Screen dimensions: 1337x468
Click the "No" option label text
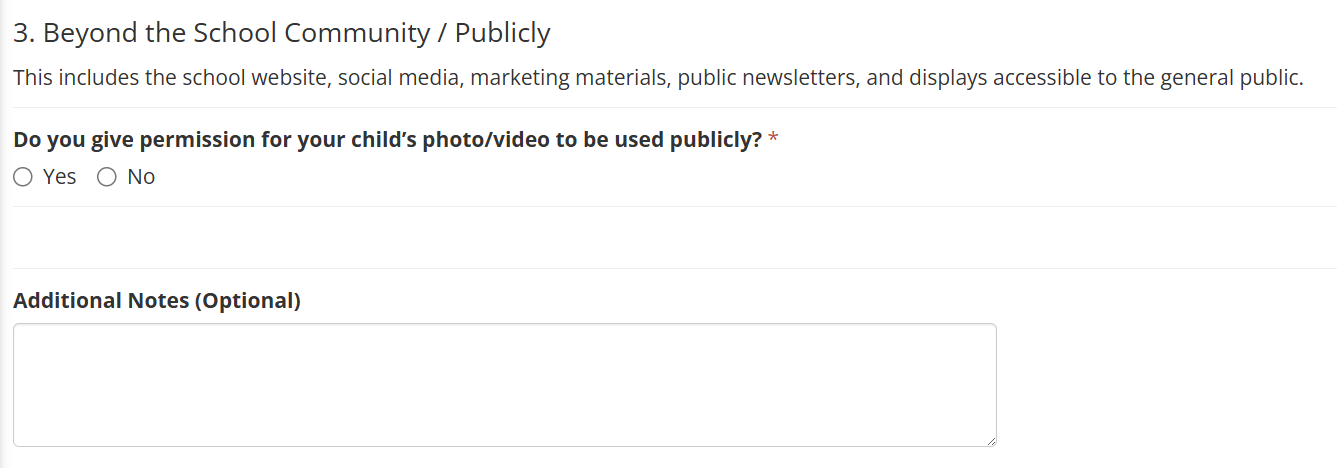pyautogui.click(x=141, y=177)
